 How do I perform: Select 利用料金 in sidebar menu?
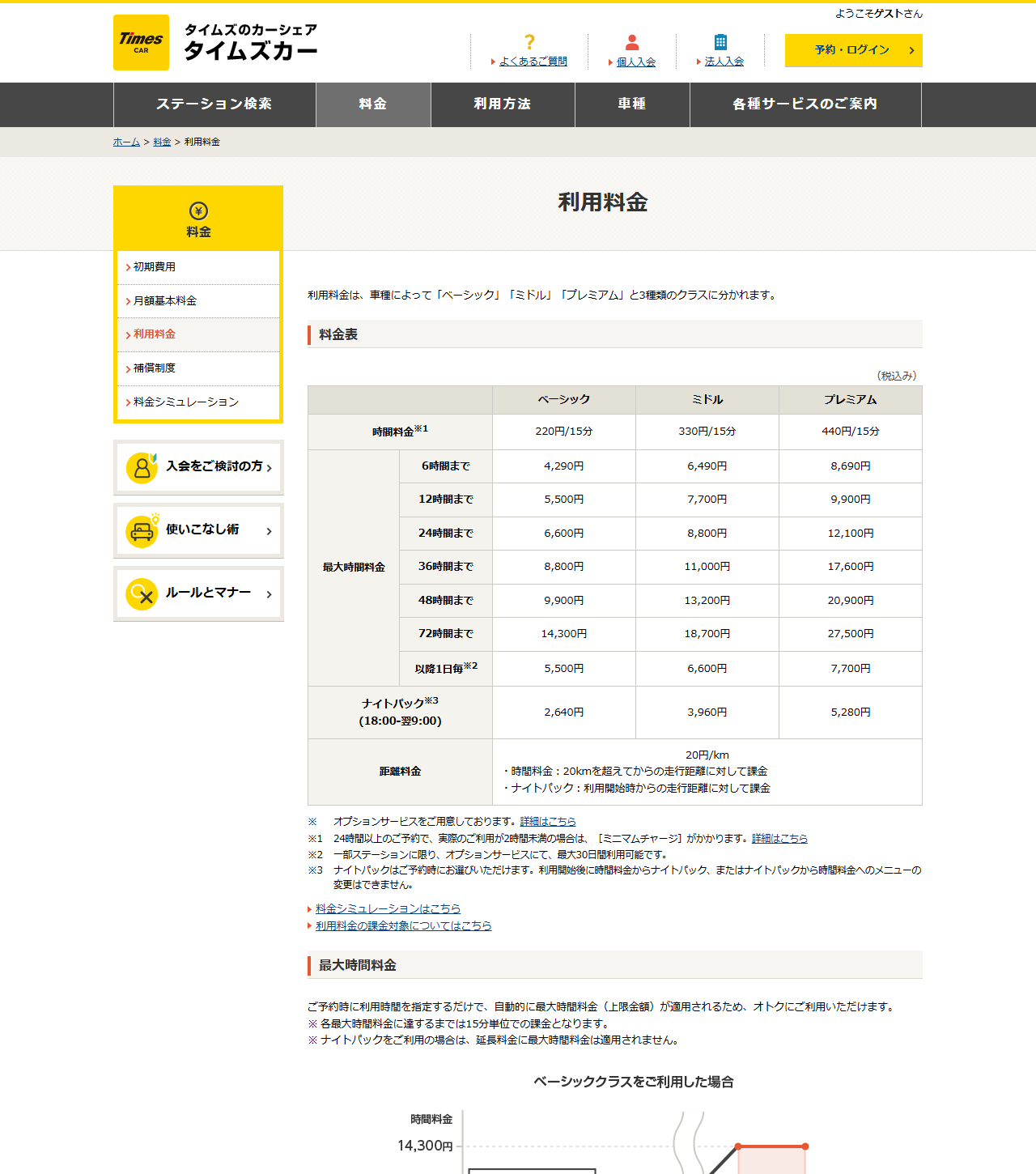point(198,334)
